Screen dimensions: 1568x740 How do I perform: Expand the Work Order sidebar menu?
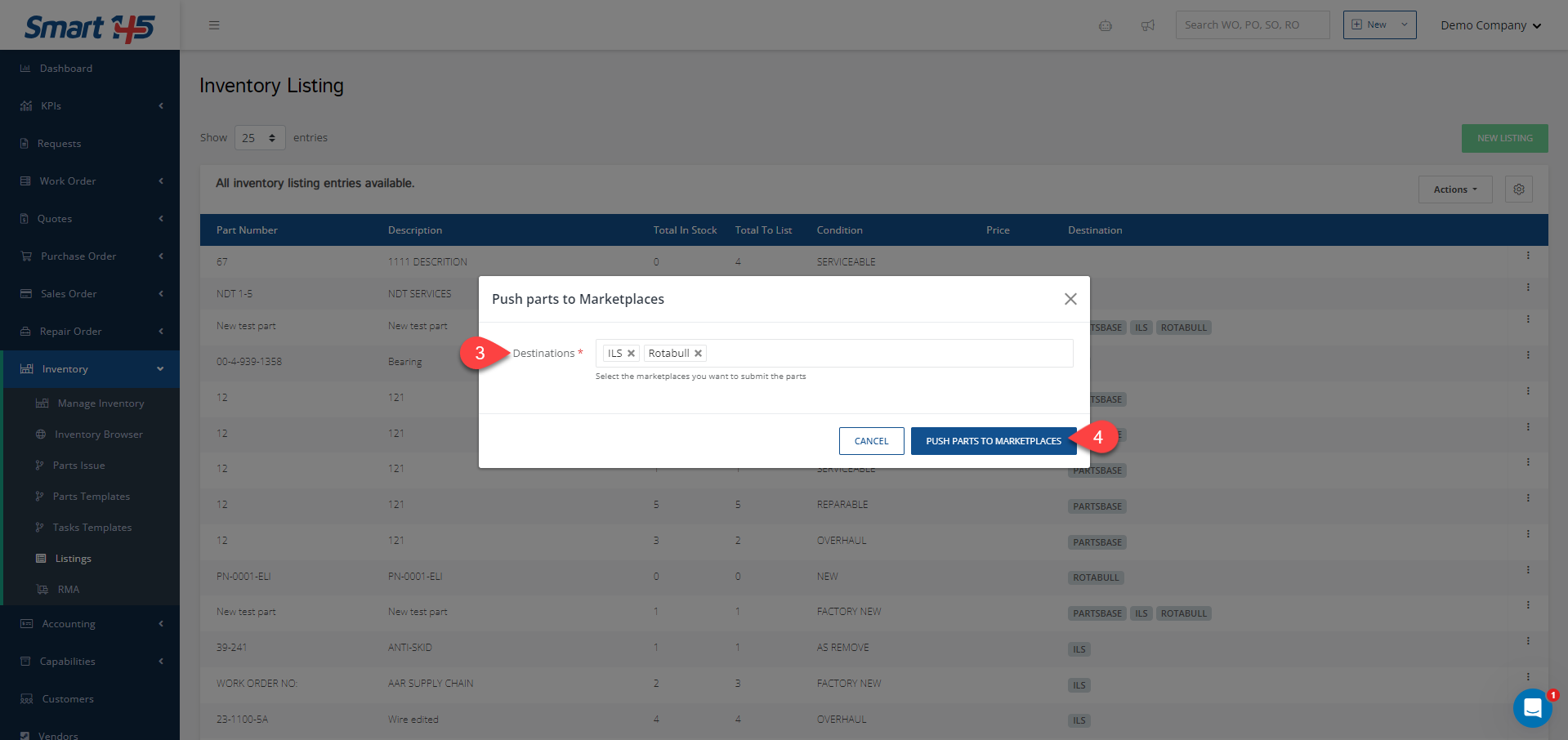point(90,181)
